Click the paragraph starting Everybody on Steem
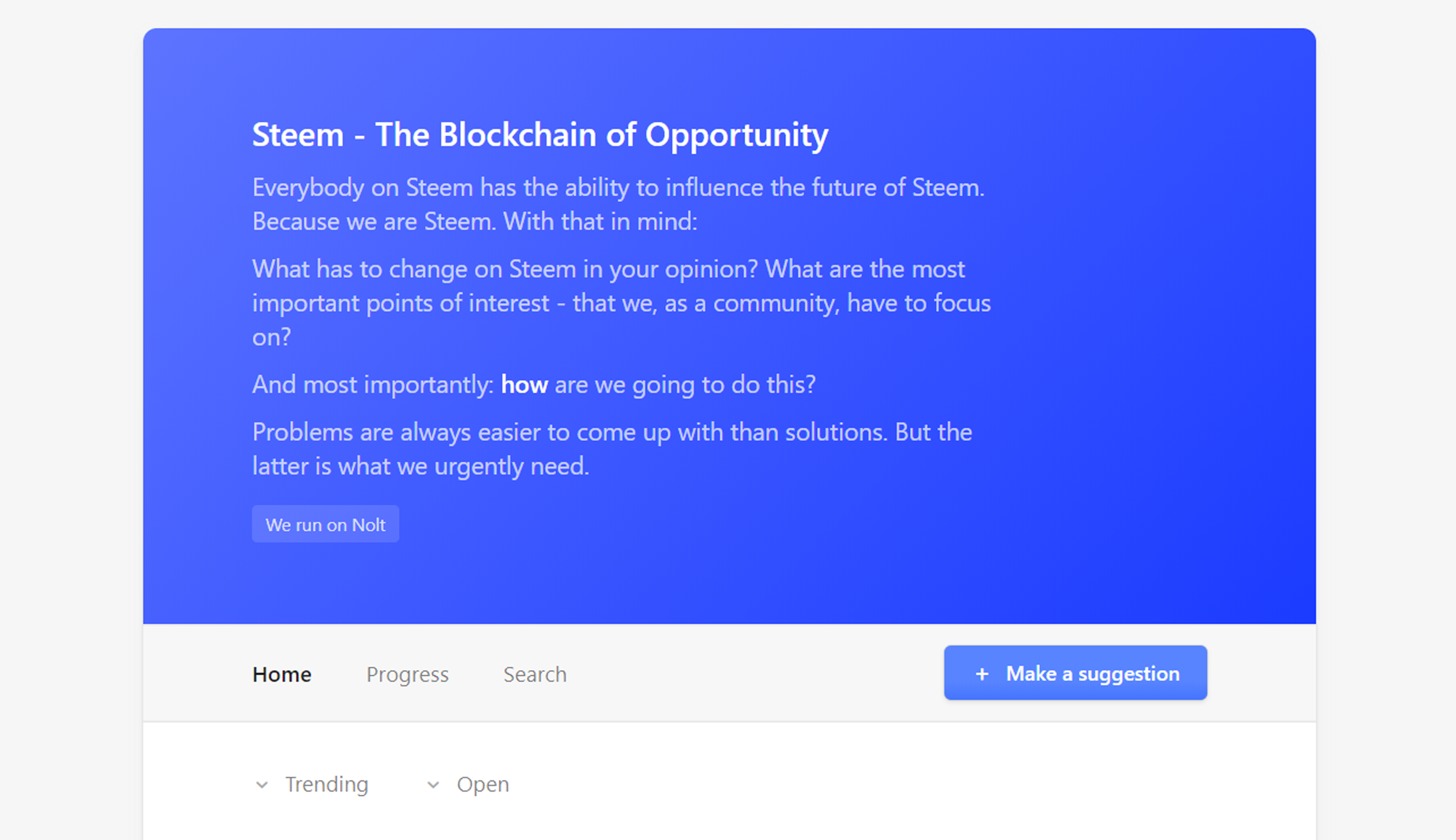The width and height of the screenshot is (1456, 840). coord(618,204)
